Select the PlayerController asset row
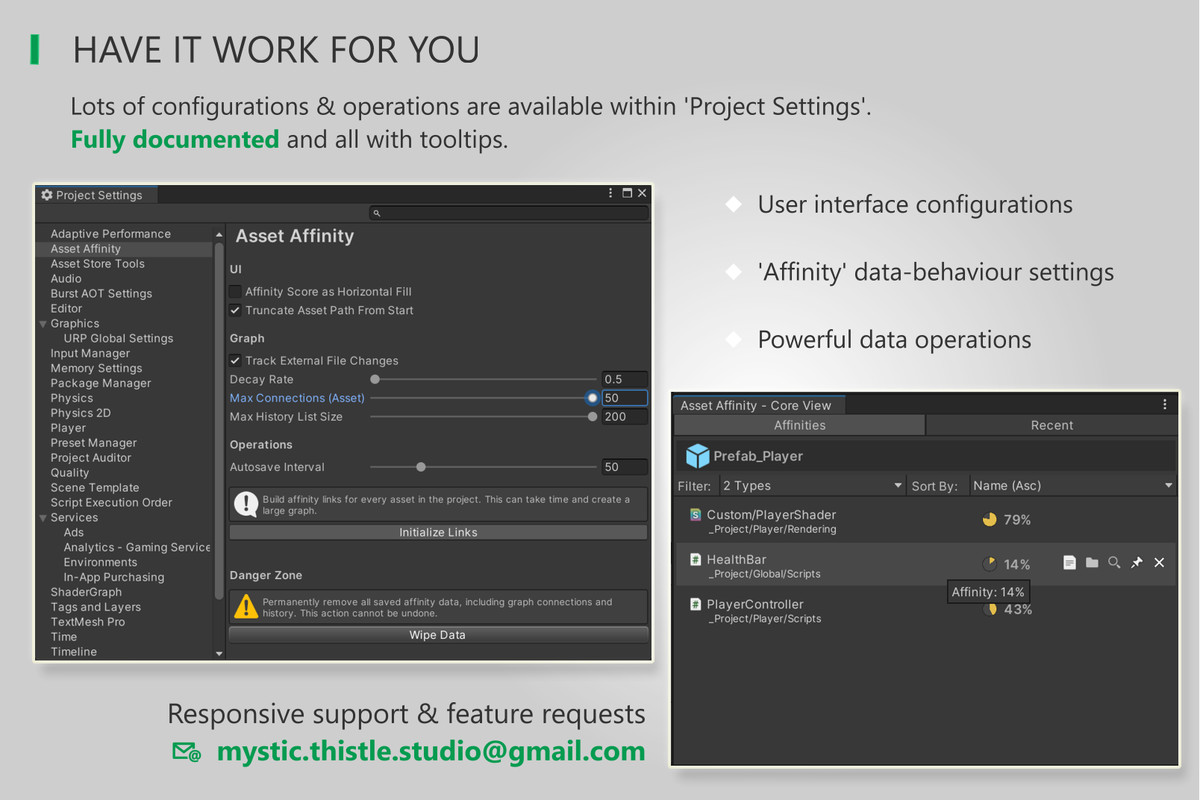This screenshot has height=800, width=1200. 925,610
